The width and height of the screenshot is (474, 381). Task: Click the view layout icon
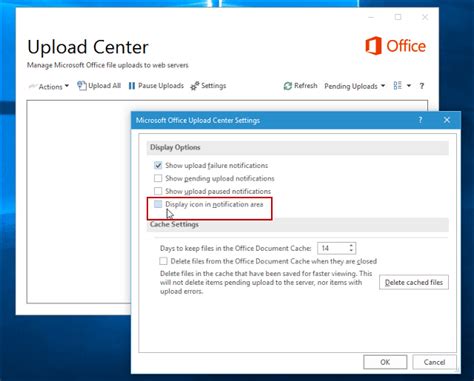[x=398, y=85]
